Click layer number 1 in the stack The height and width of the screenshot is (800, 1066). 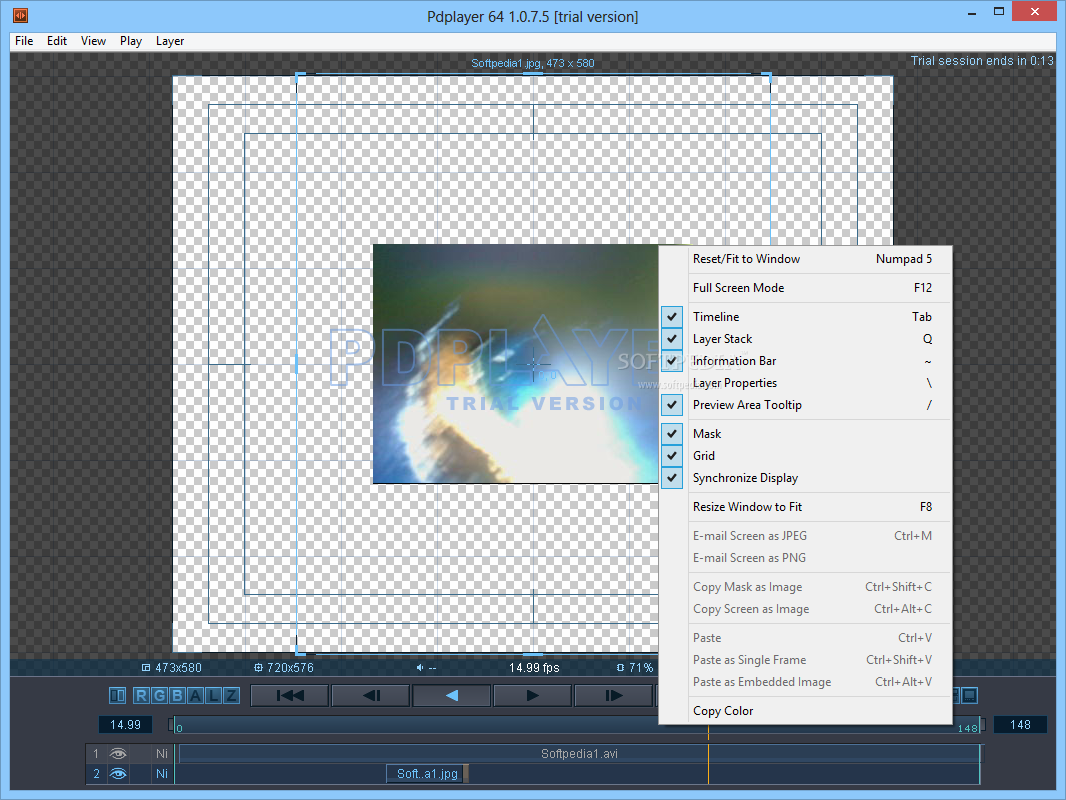click(96, 754)
